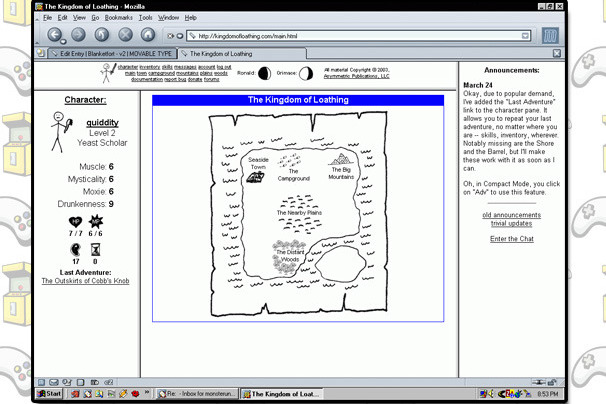
Task: Repeat The Outskirts of Cobb's Knob adventure
Action: [85, 281]
